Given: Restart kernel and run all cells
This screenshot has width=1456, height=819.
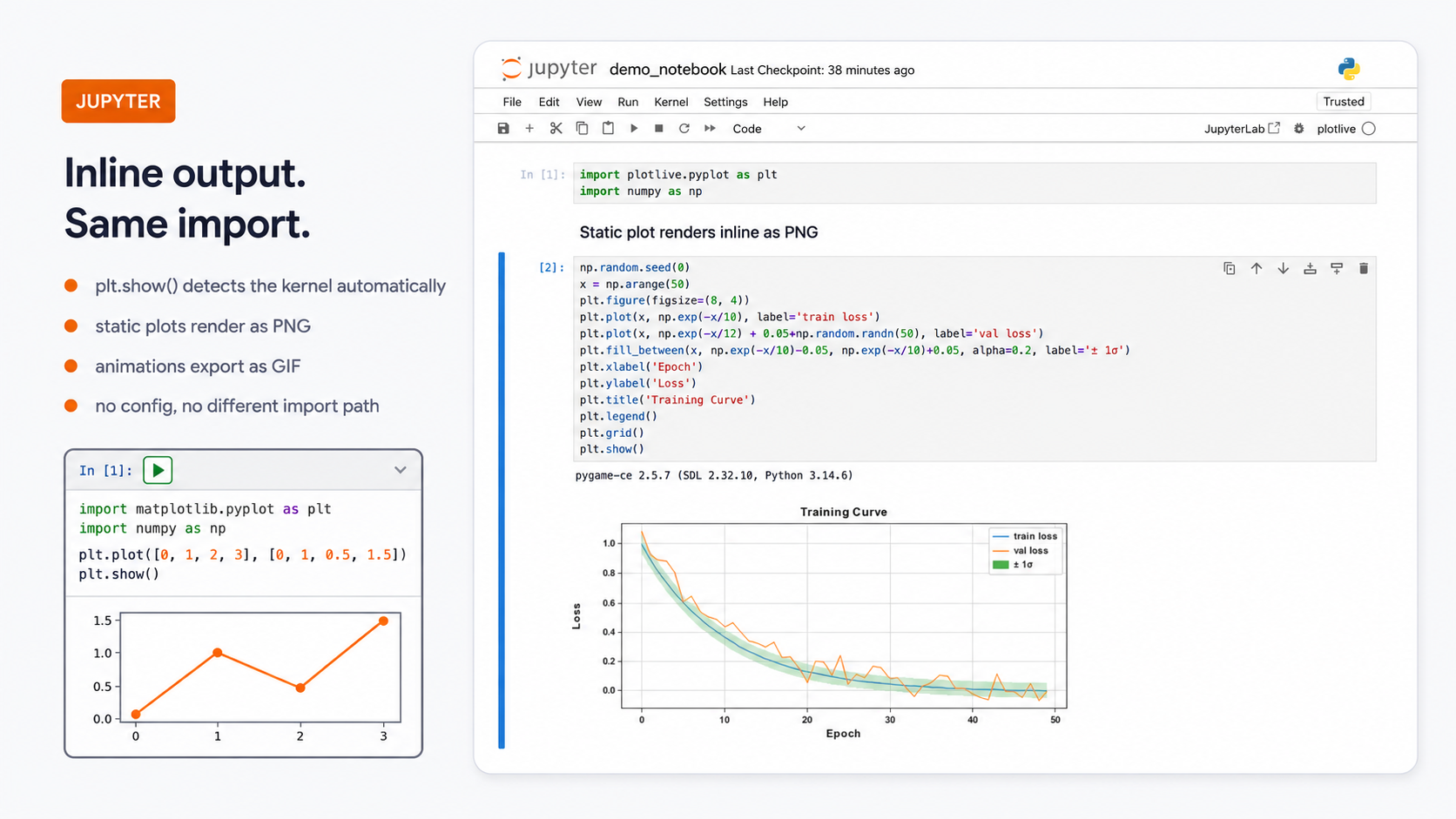Looking at the screenshot, I should (x=711, y=129).
